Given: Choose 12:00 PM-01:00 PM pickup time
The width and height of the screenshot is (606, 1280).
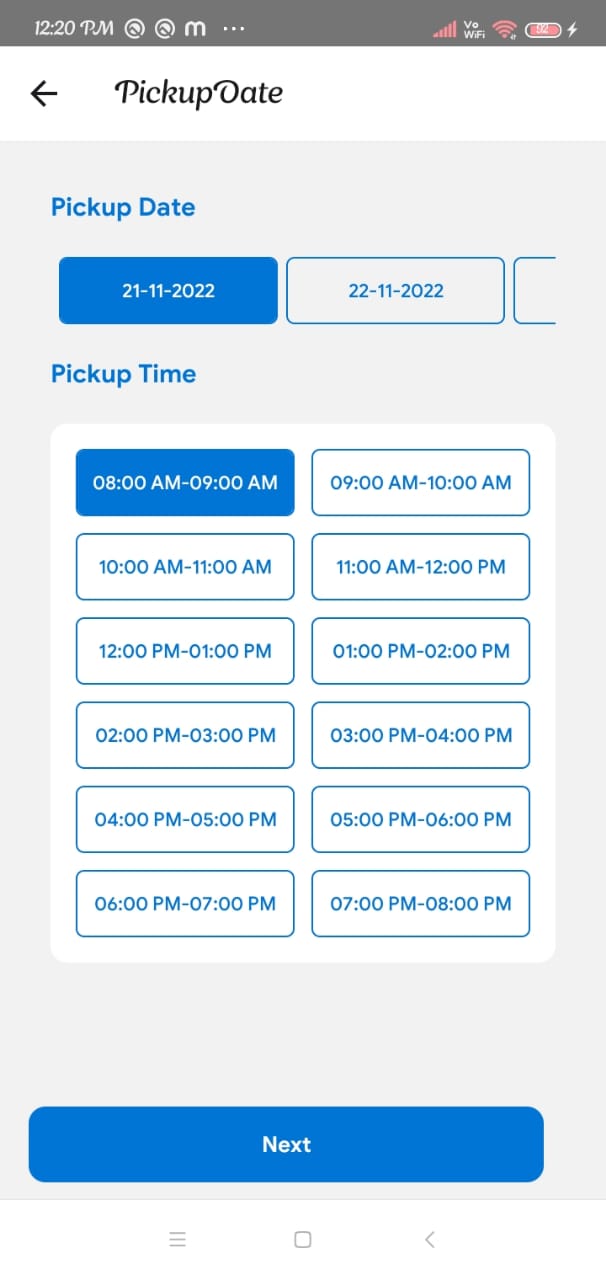Looking at the screenshot, I should click(x=185, y=651).
